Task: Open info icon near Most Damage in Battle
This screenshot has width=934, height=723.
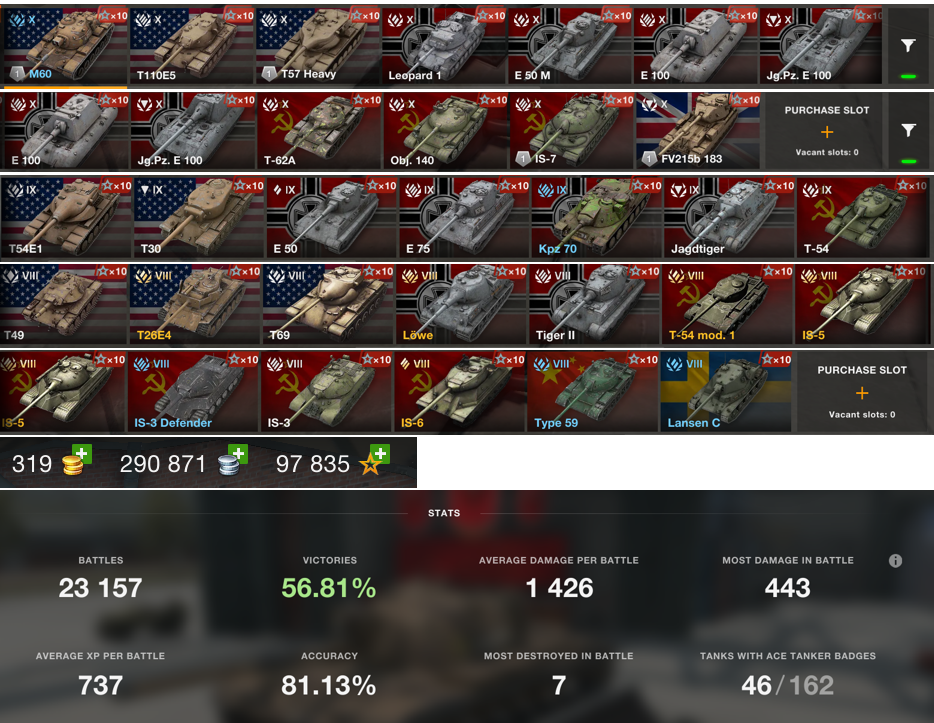Action: 895,560
